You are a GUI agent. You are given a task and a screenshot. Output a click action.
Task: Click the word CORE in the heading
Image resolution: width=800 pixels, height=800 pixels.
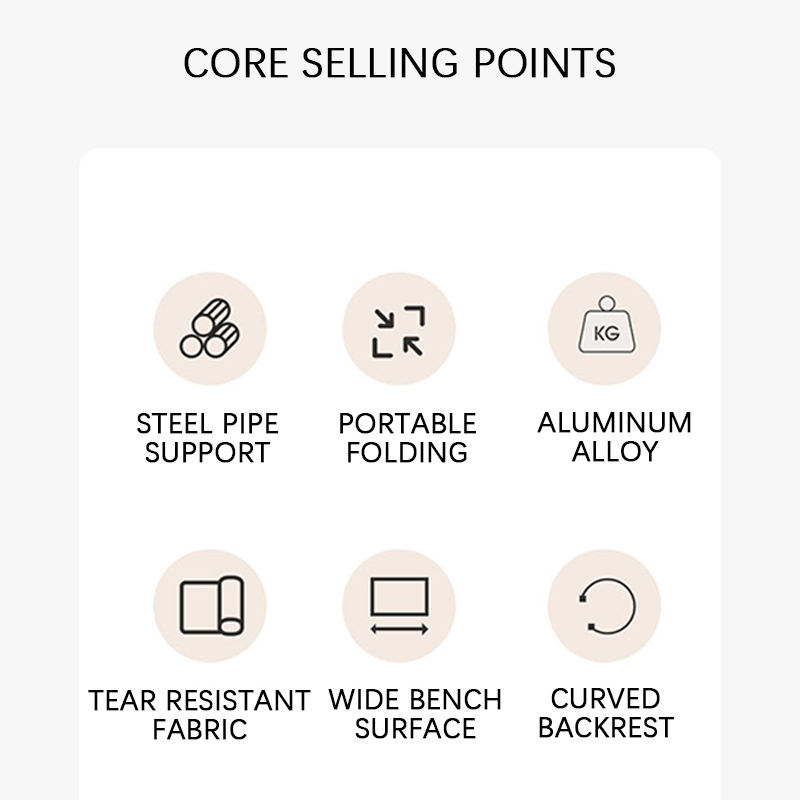coord(235,63)
